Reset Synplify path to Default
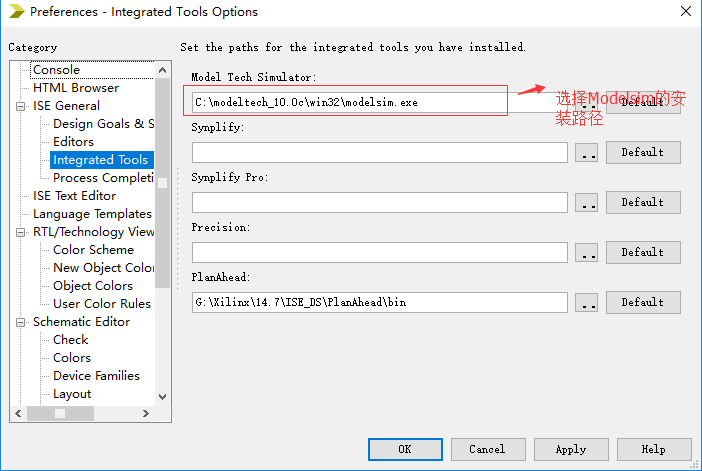The image size is (702, 471). 643,153
